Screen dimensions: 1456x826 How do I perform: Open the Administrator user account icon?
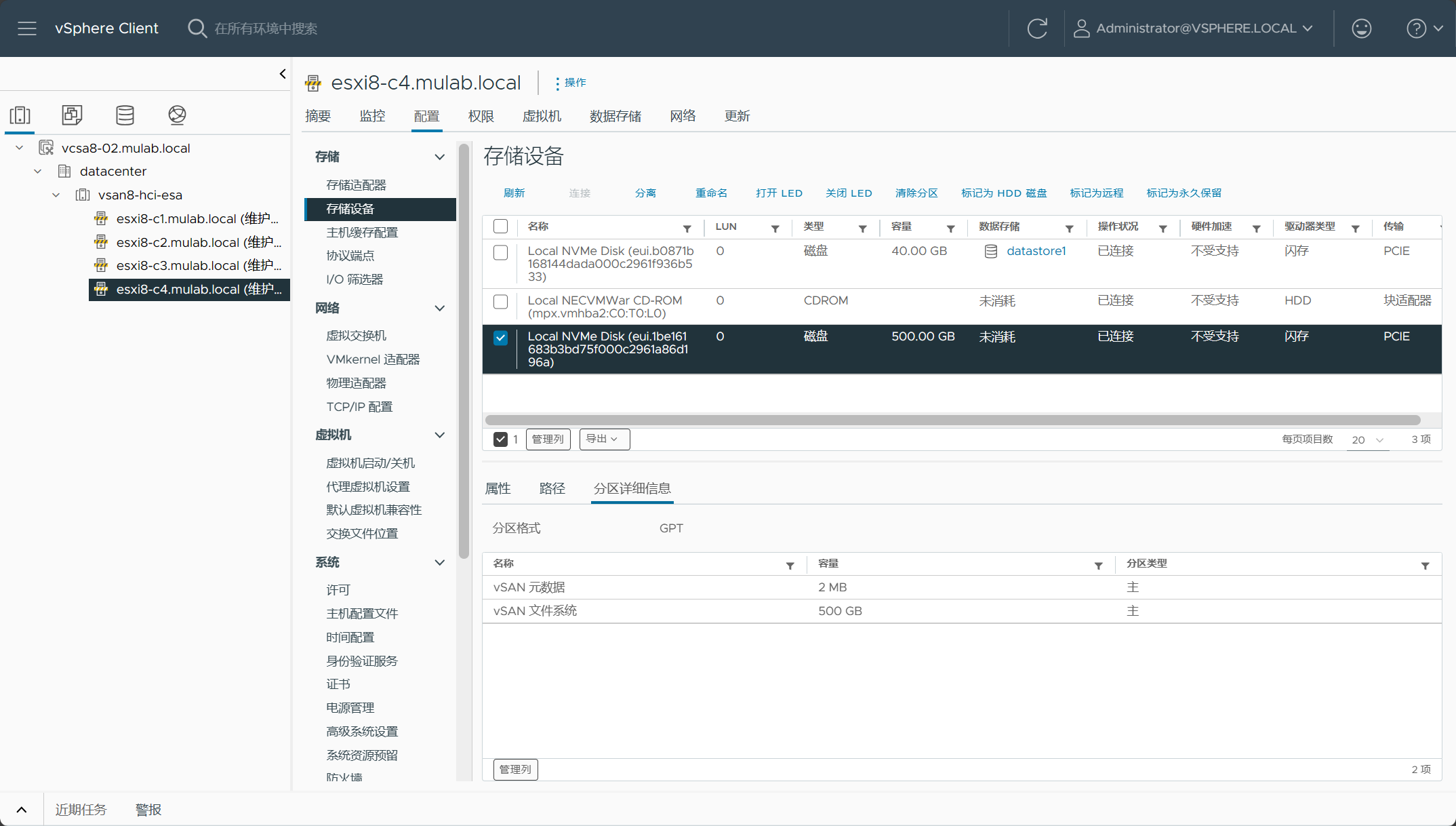coord(1082,28)
